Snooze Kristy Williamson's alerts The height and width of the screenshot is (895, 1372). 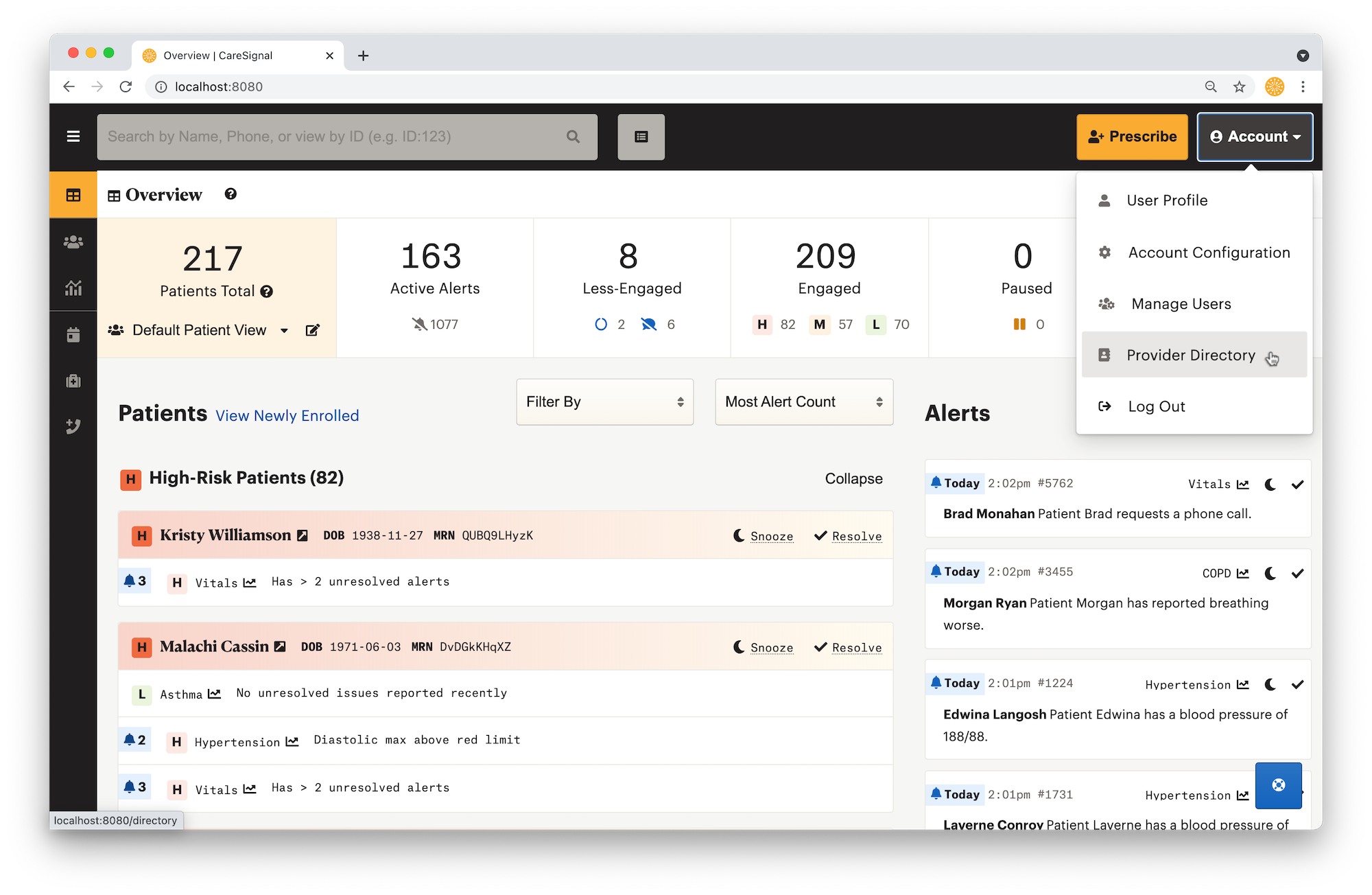[x=764, y=536]
